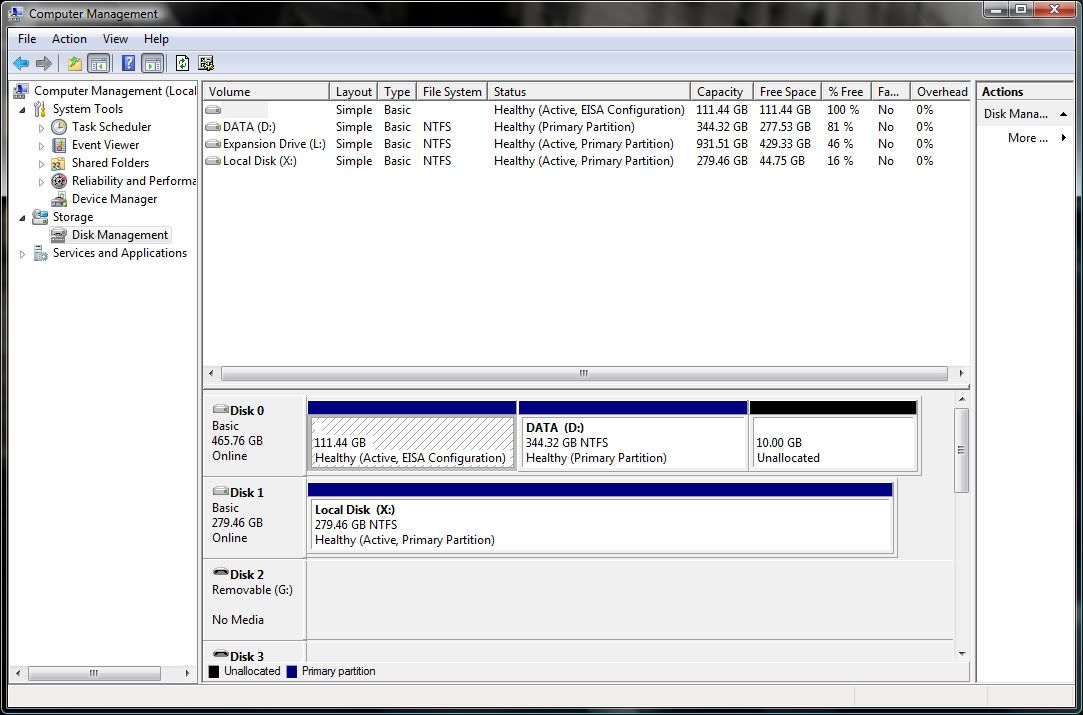Click the Services and Applications icon
Image resolution: width=1083 pixels, height=715 pixels.
(x=40, y=253)
